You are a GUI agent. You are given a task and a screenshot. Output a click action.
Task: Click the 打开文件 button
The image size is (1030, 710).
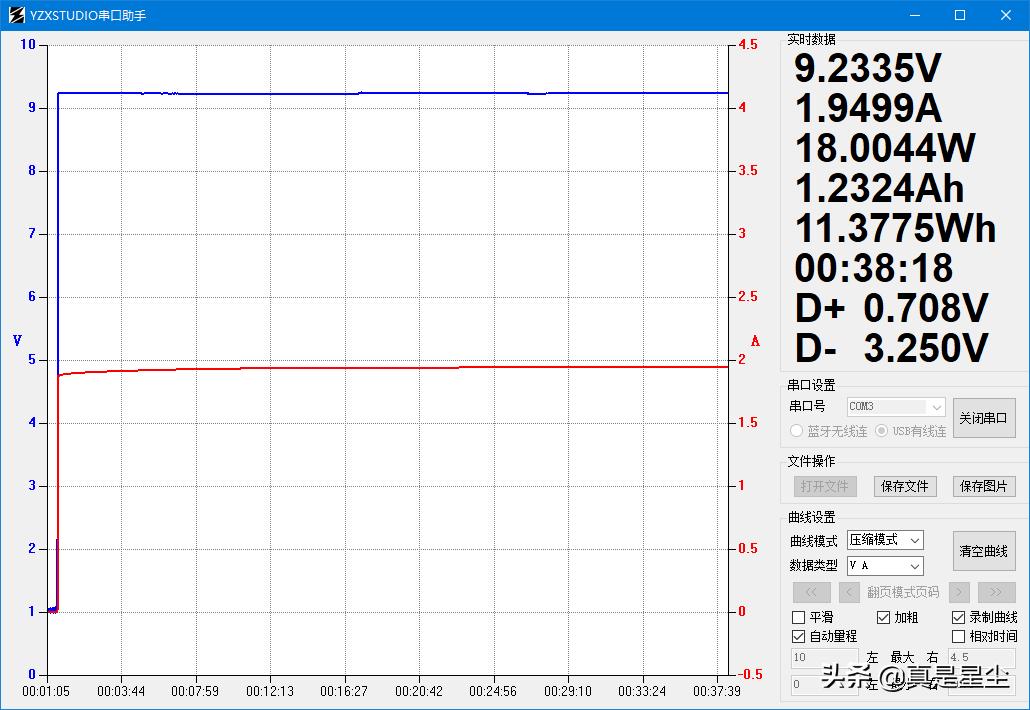tap(824, 486)
